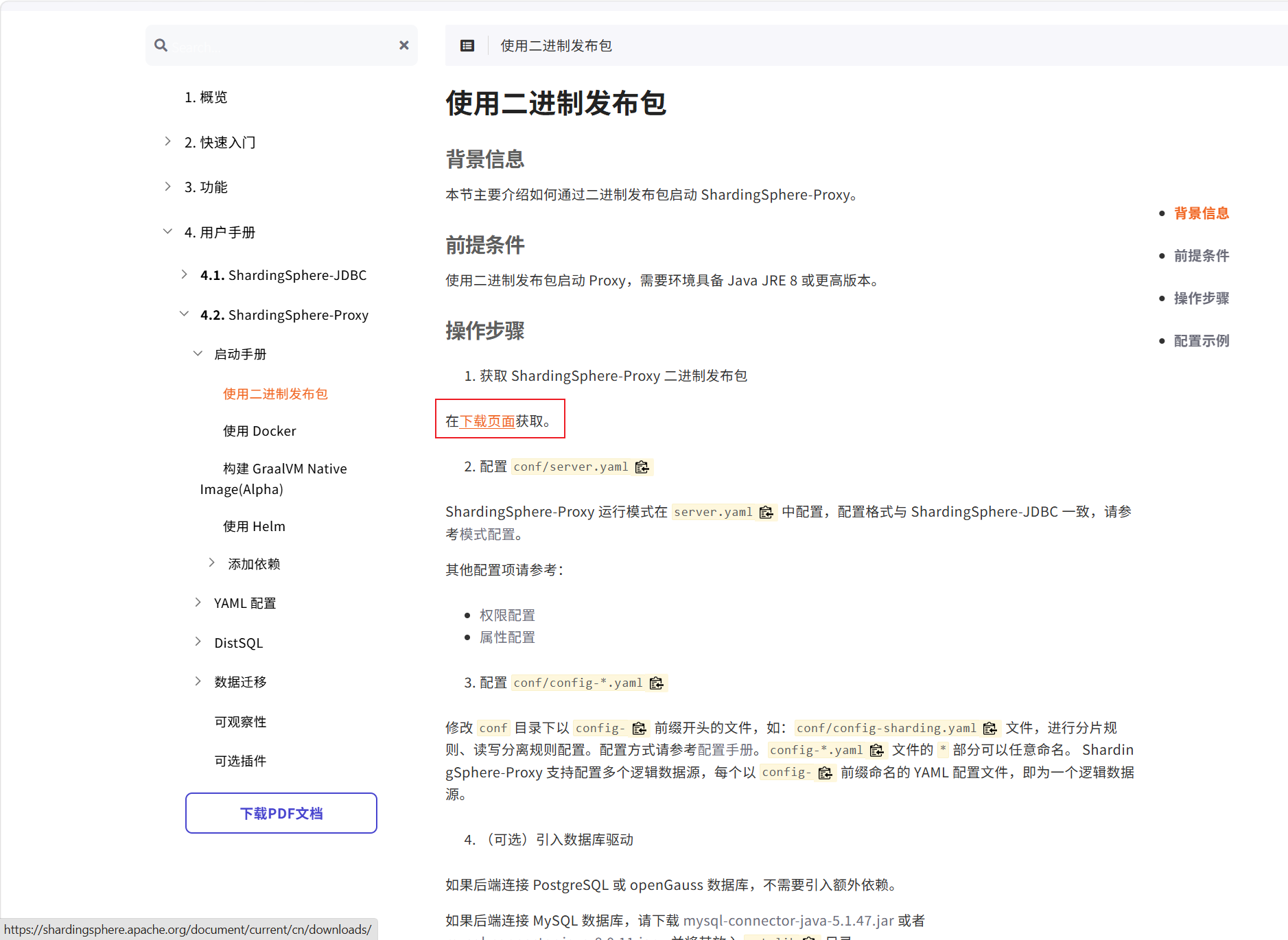Open the 使用 Docker page
Viewport: 1288px width, 940px height.
(259, 431)
